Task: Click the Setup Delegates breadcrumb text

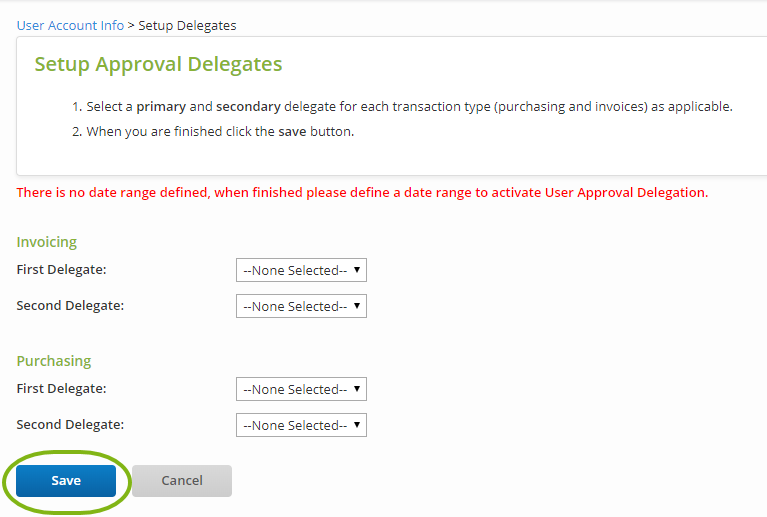Action: click(x=187, y=25)
